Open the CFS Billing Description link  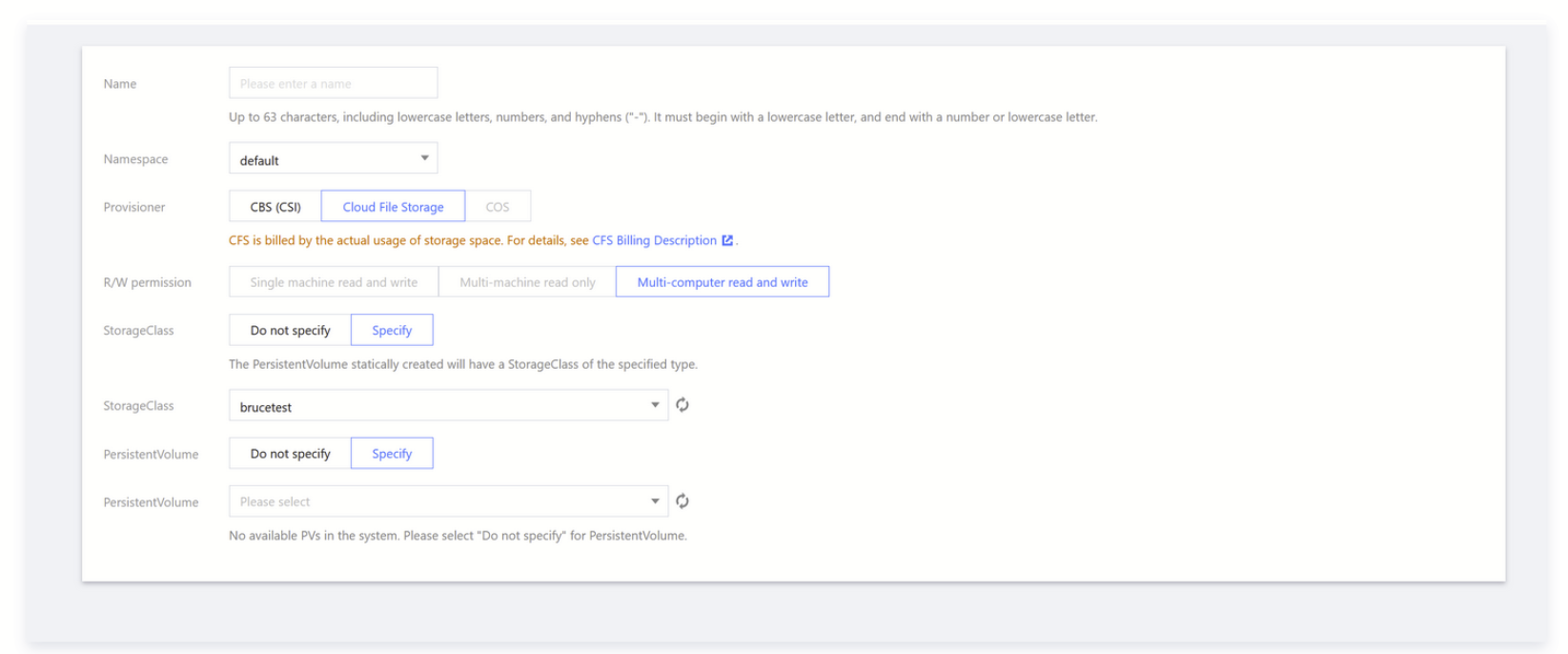coord(654,240)
